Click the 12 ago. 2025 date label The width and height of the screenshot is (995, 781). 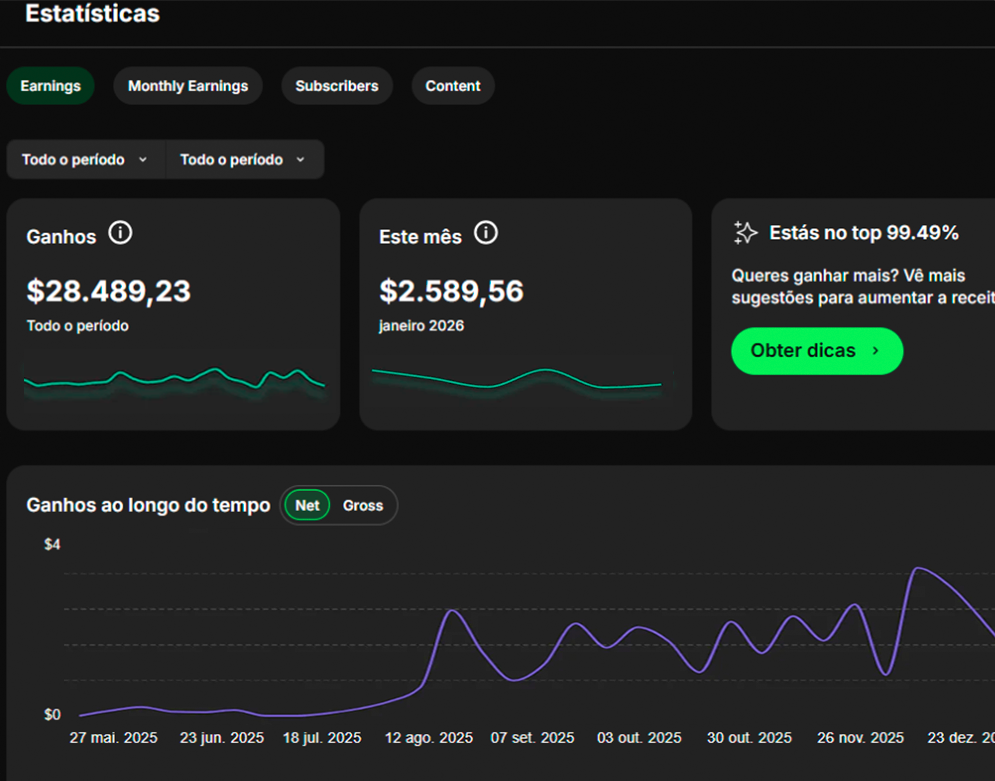429,738
